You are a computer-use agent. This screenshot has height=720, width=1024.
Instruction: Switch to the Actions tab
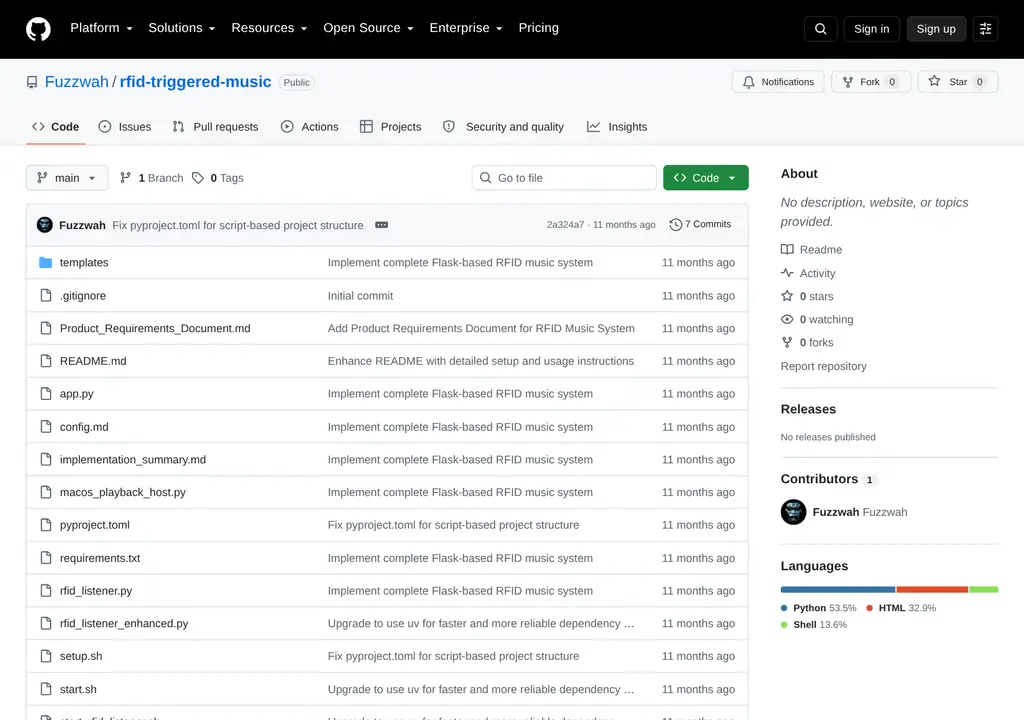(x=310, y=127)
